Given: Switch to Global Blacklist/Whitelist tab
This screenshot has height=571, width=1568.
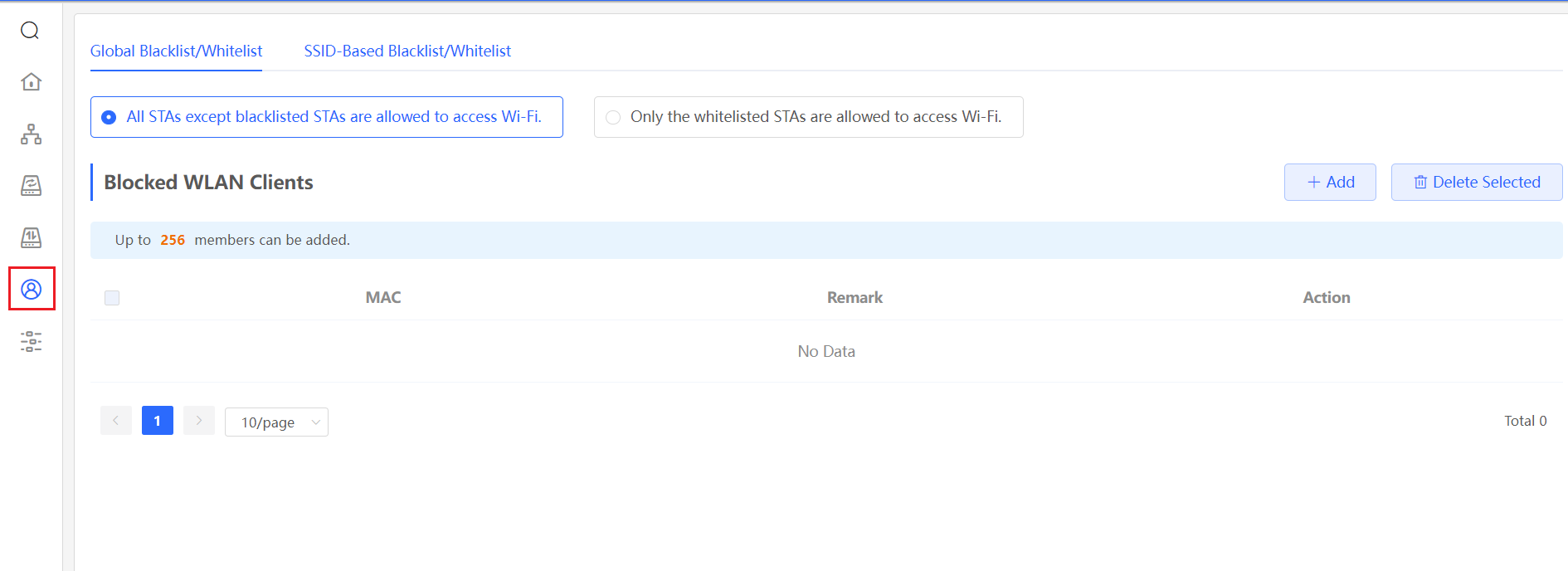Looking at the screenshot, I should 176,51.
